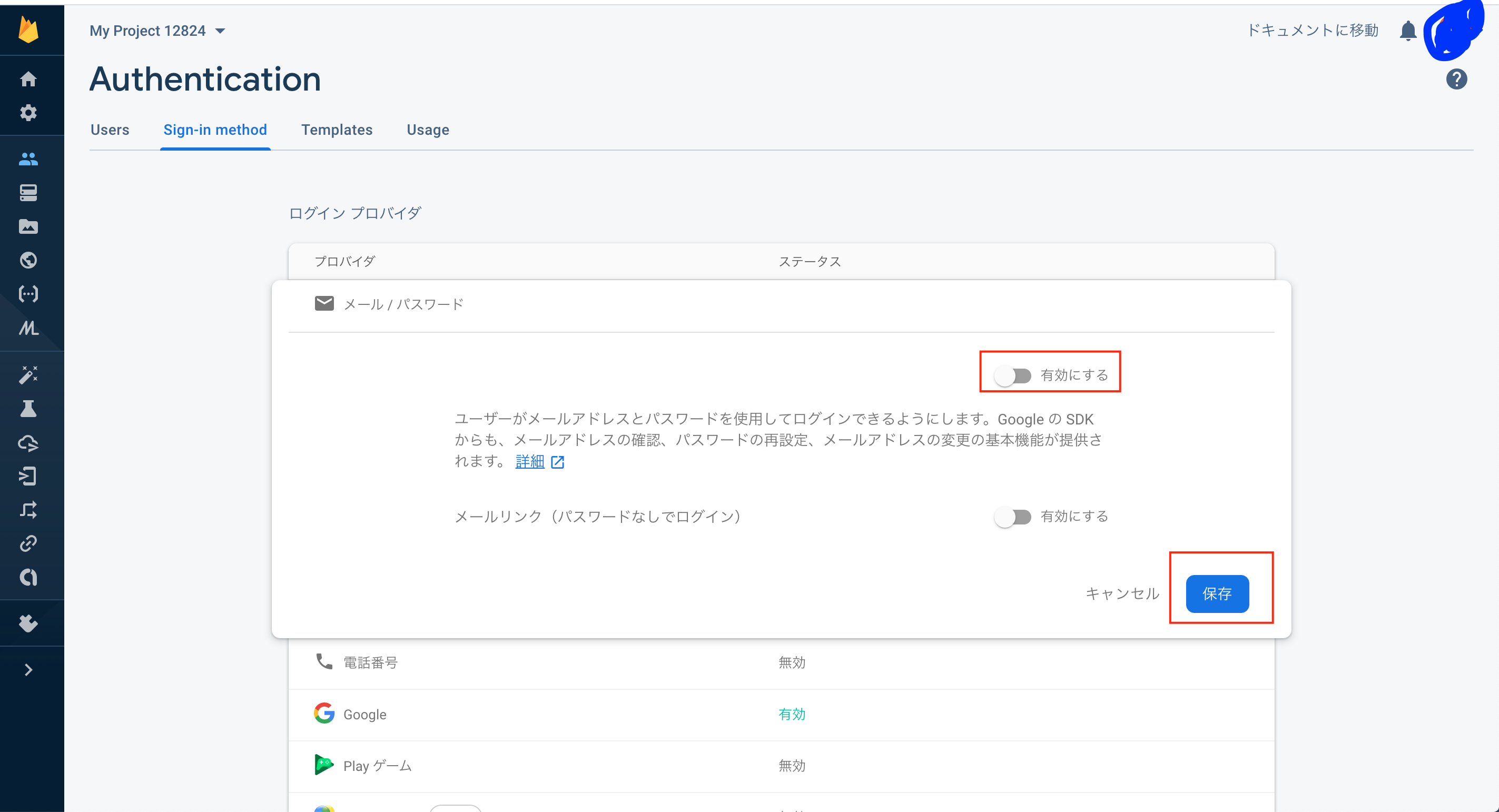
Task: Open the A/B Testing section
Action: pos(28,408)
